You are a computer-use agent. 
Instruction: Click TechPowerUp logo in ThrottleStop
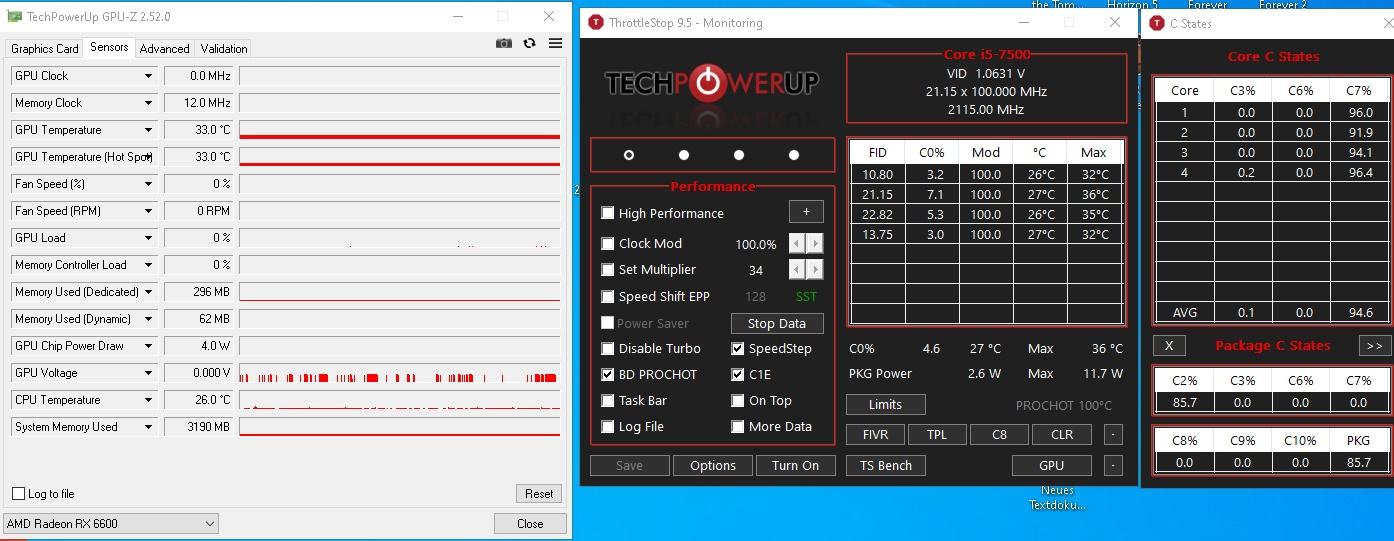click(x=711, y=84)
